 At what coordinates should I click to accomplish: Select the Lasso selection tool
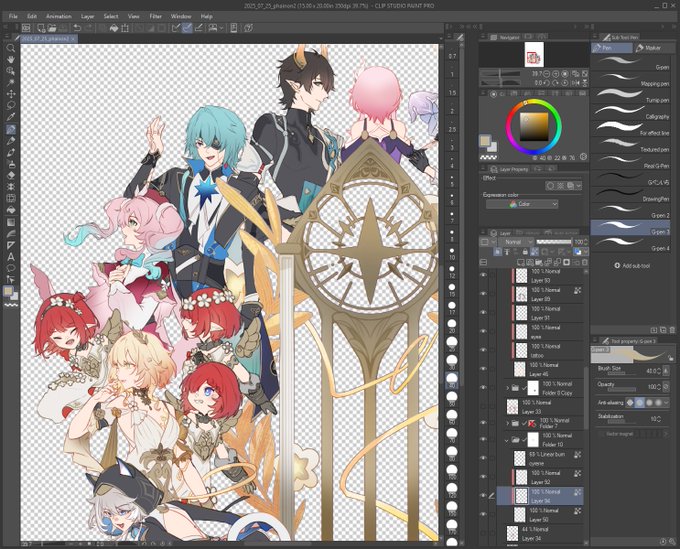[x=11, y=105]
